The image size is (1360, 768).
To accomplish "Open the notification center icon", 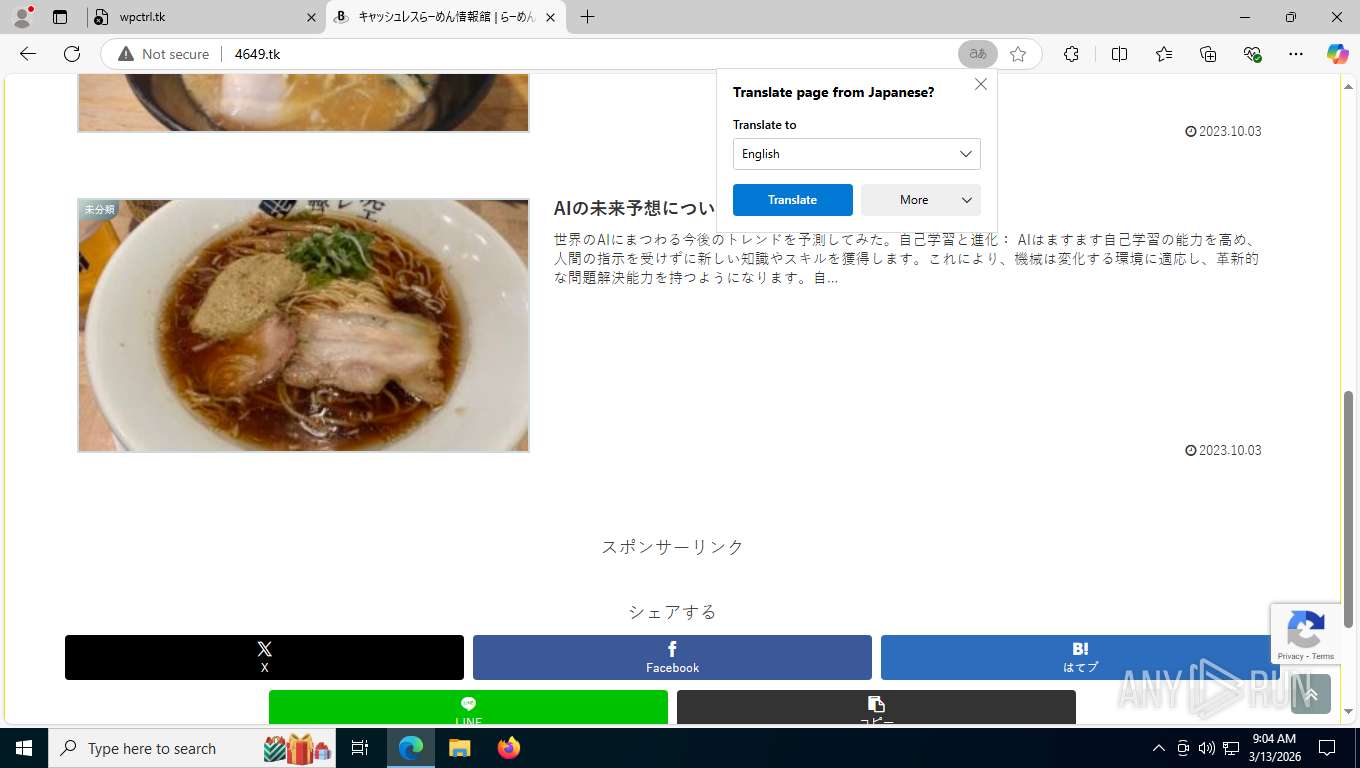I will [x=1327, y=748].
